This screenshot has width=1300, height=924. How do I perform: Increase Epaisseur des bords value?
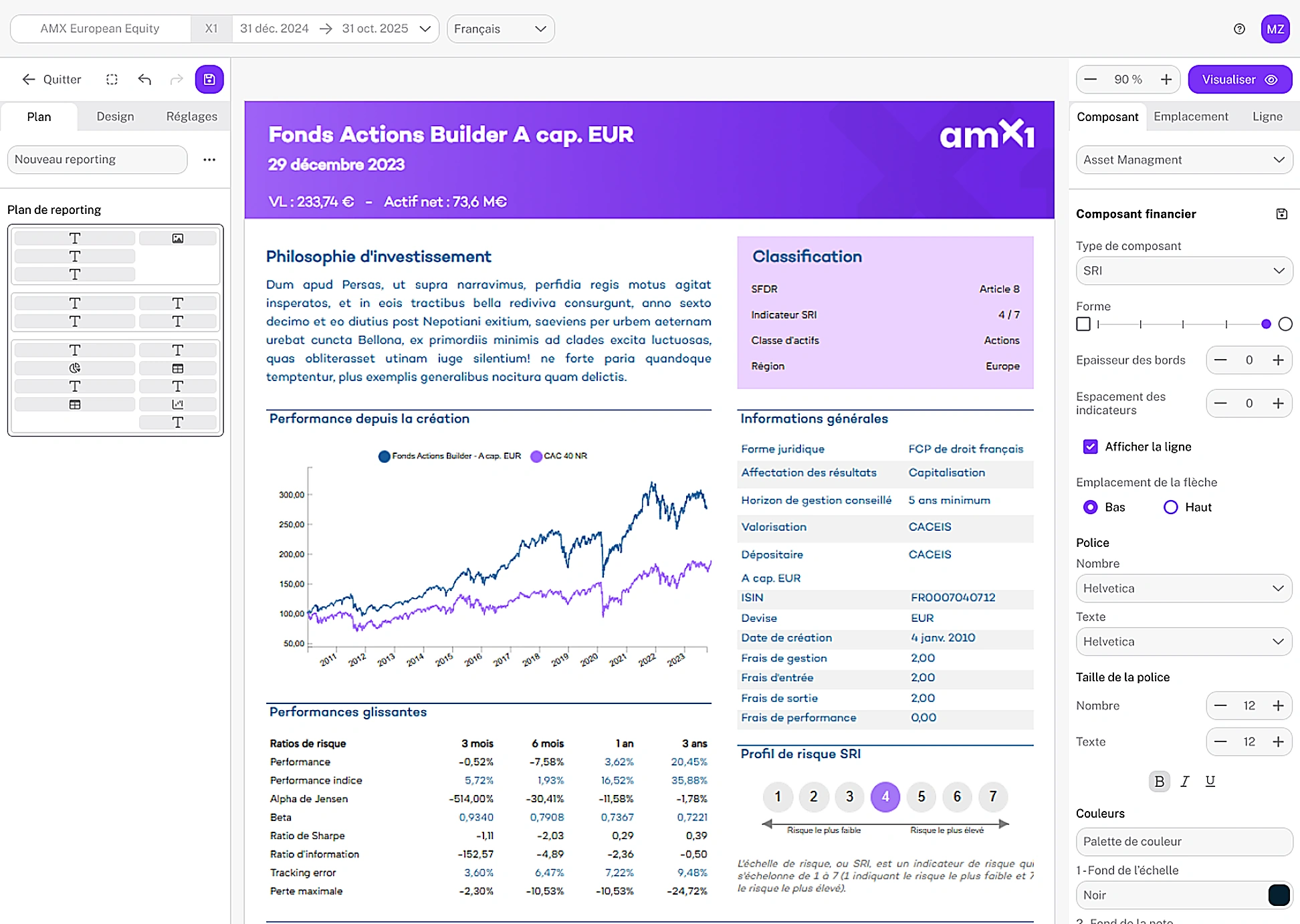[1278, 360]
